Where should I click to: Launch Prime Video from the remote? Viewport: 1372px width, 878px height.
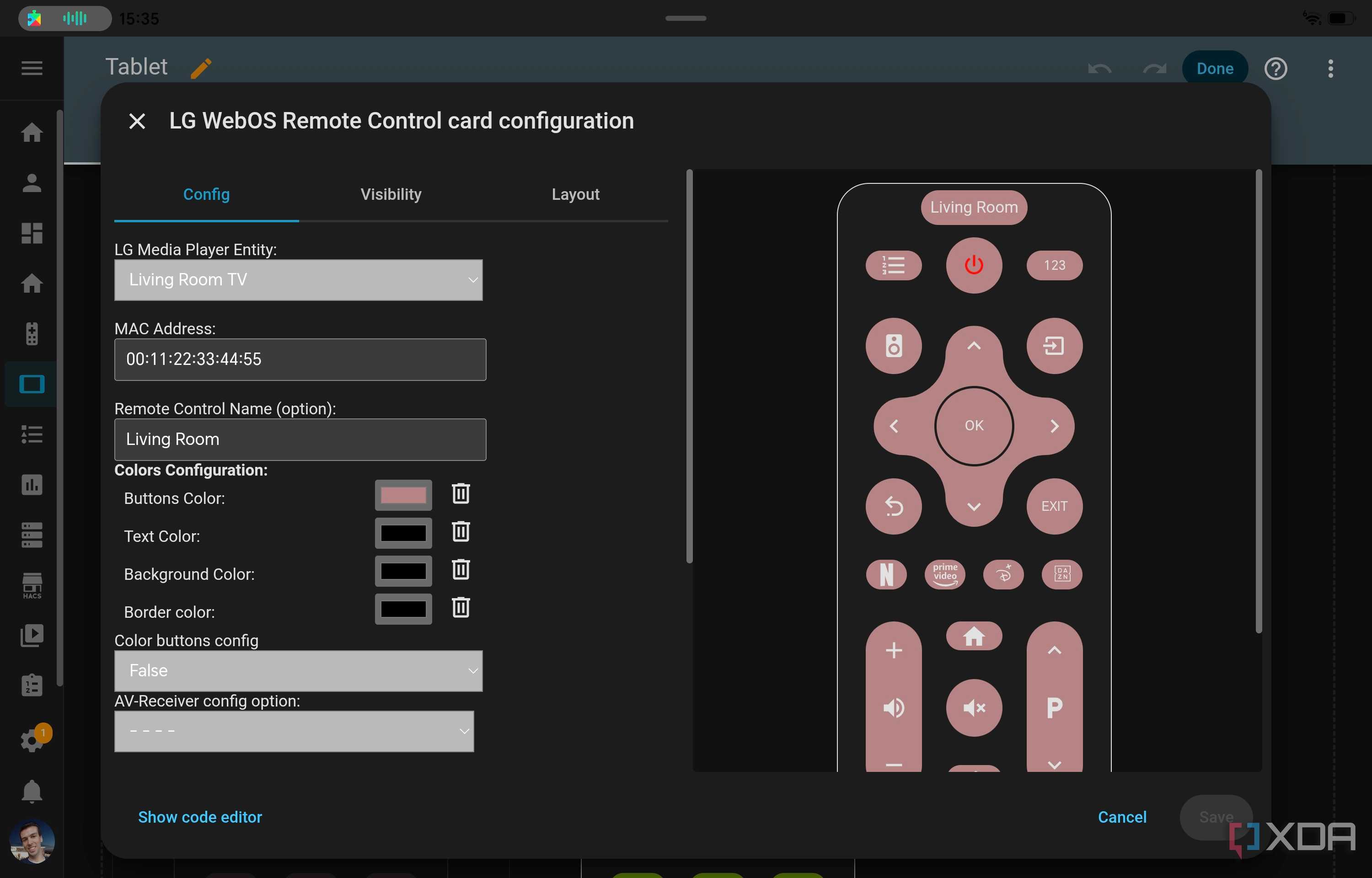pyautogui.click(x=944, y=574)
